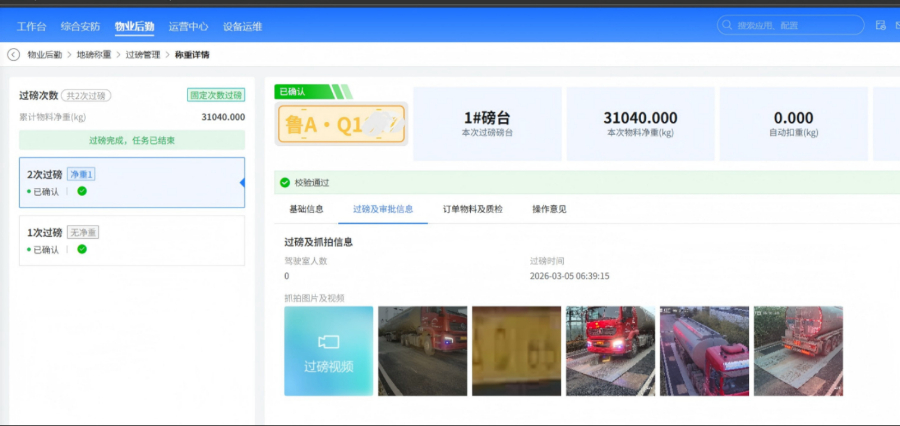This screenshot has width=900, height=426.
Task: Click the camera icon on 过磅视频 tile
Action: tap(328, 342)
